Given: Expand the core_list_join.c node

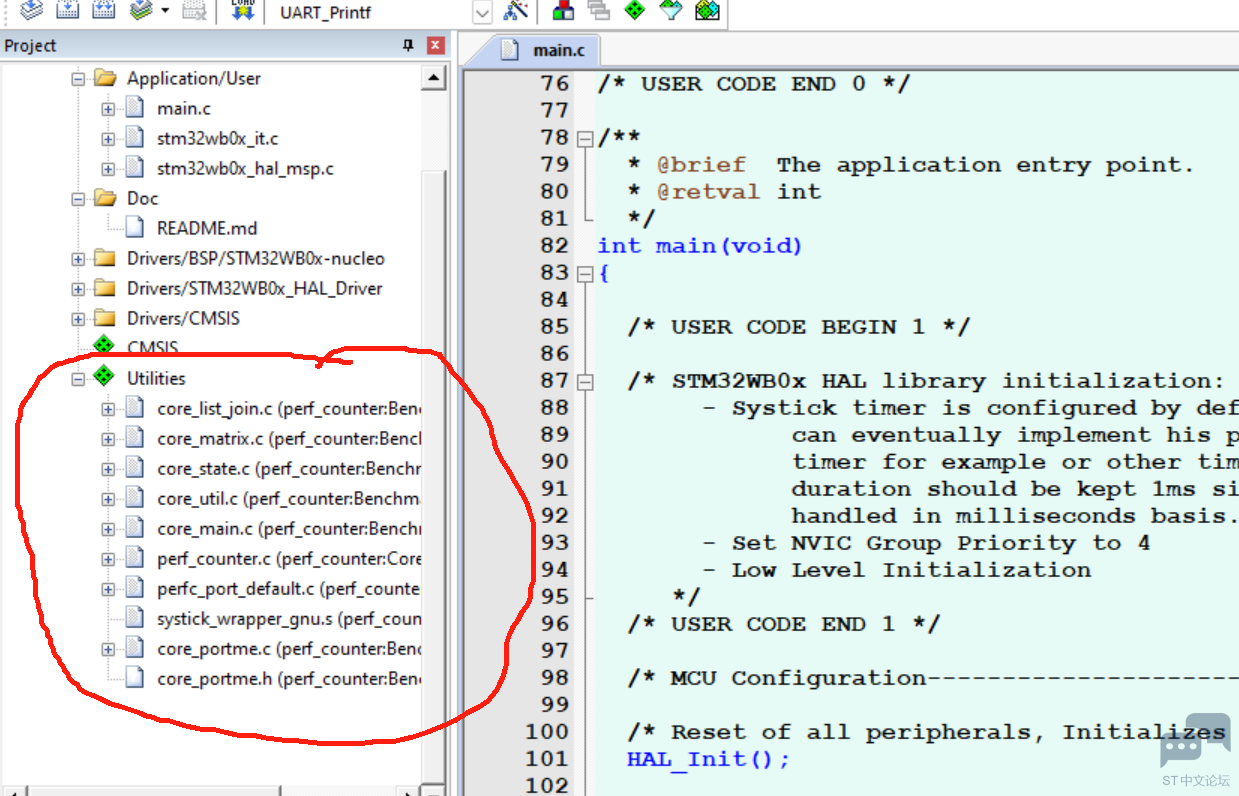Looking at the screenshot, I should pos(108,408).
